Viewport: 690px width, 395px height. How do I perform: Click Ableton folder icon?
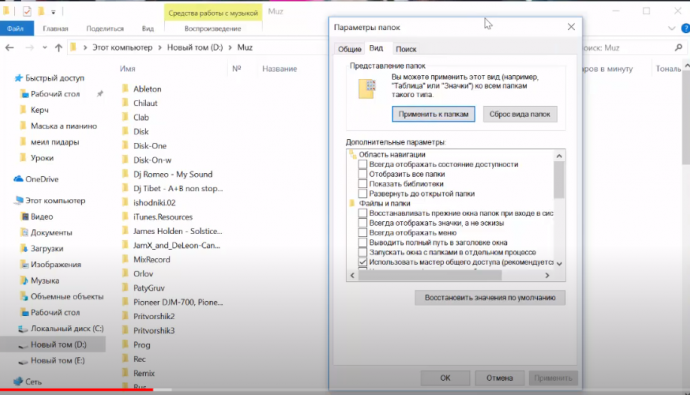(125, 88)
